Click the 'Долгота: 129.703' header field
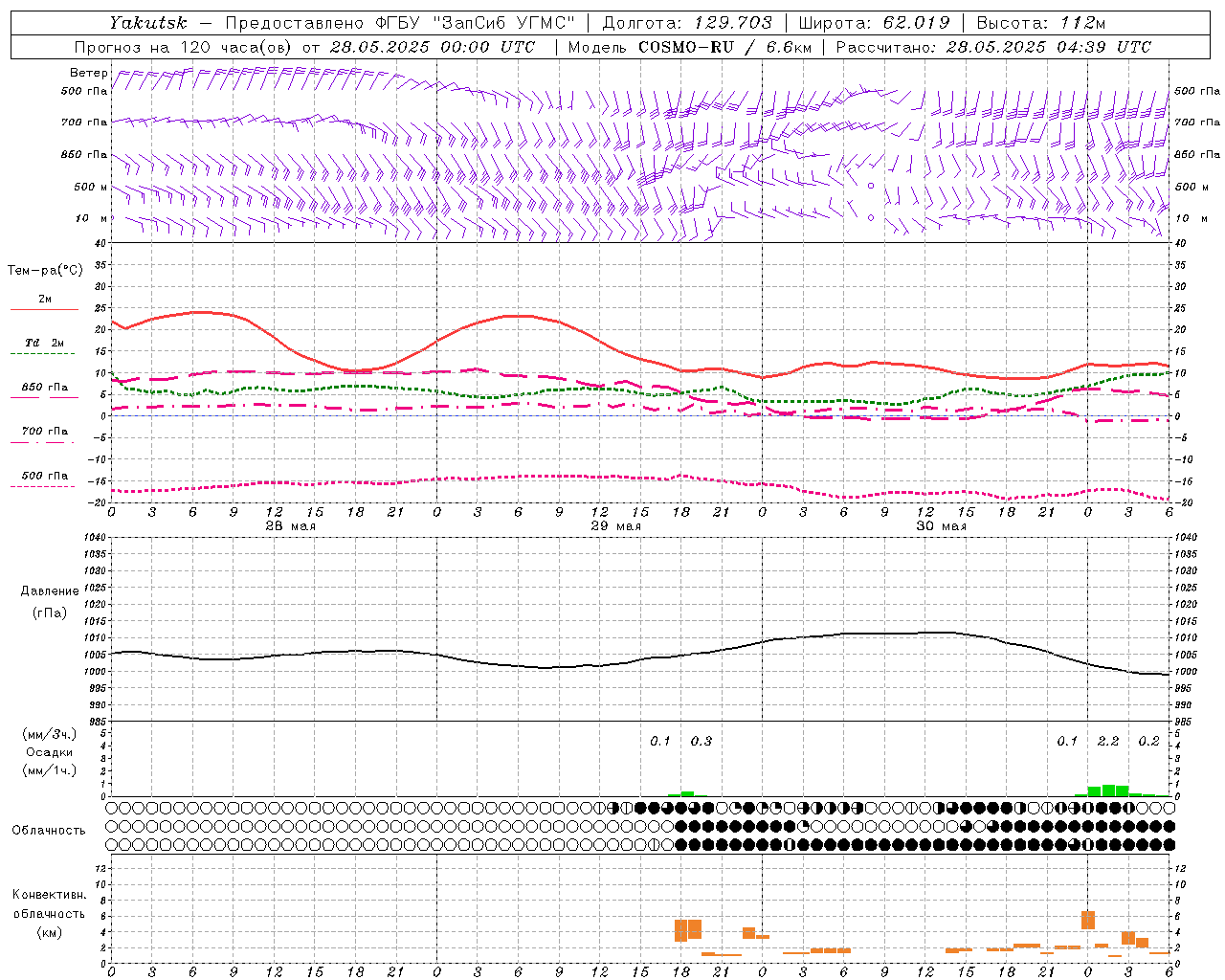Screen dimensions: 1225x980 pyautogui.click(x=687, y=22)
